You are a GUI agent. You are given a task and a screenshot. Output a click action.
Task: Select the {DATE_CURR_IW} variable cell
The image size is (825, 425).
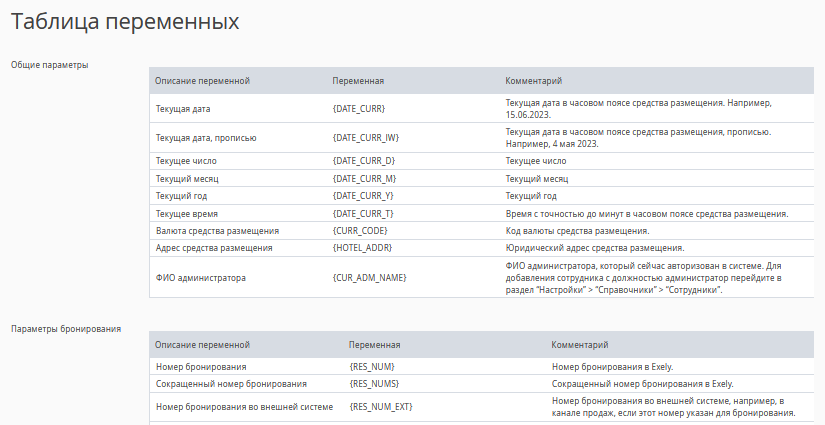pyautogui.click(x=365, y=137)
